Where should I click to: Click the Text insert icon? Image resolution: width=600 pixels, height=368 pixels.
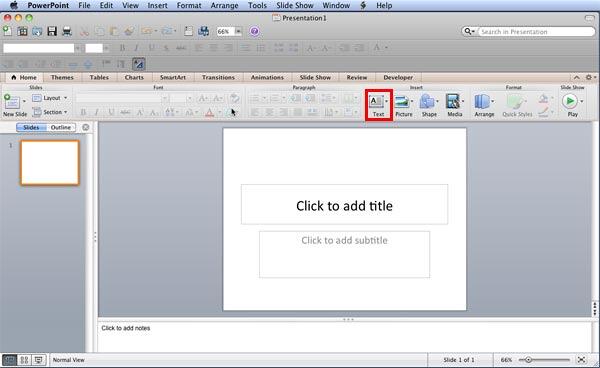click(376, 102)
